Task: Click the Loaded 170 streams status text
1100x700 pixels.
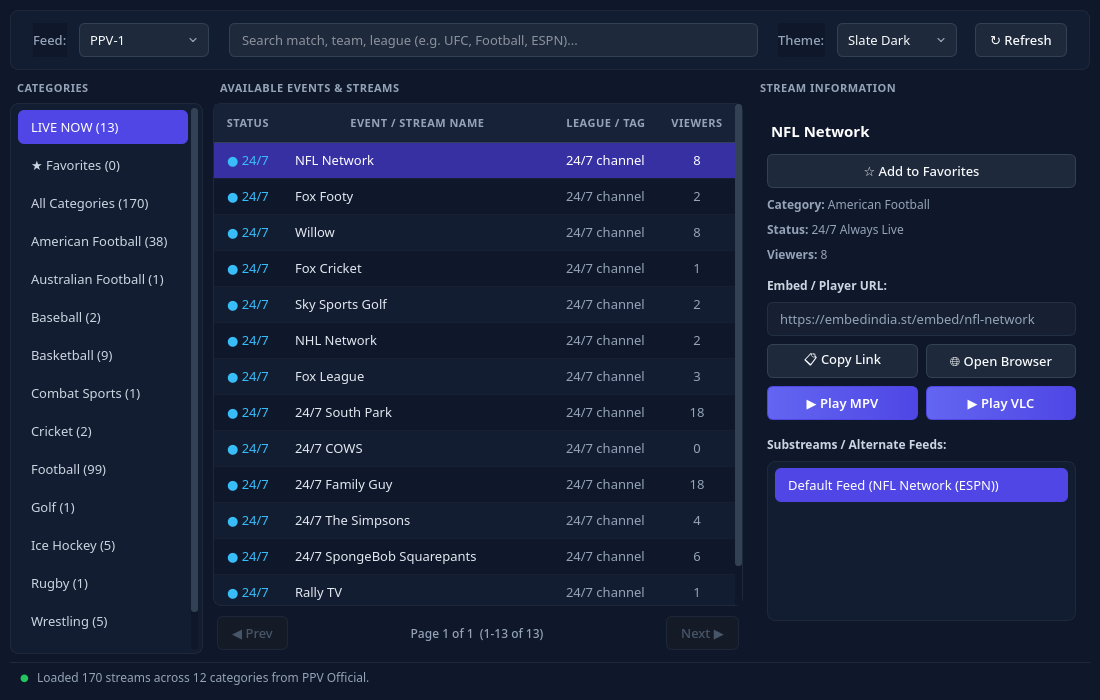Action: tap(203, 678)
